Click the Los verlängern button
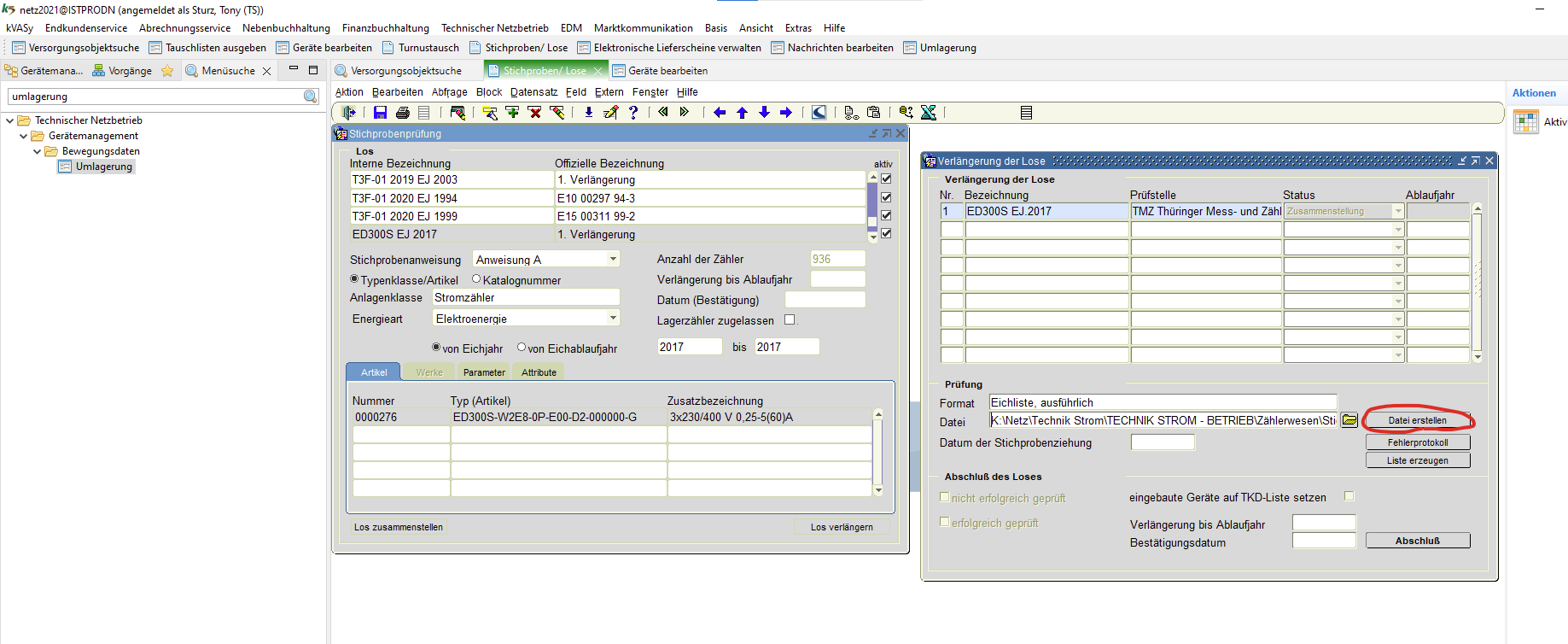The height and width of the screenshot is (644, 1568). pos(841,527)
